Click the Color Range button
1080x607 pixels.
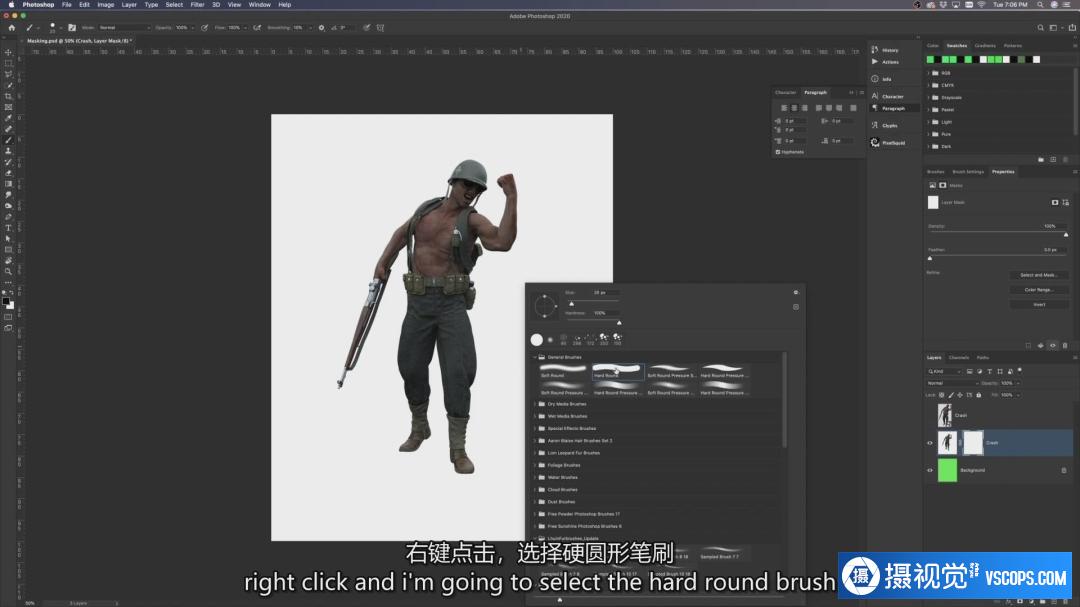point(1039,289)
